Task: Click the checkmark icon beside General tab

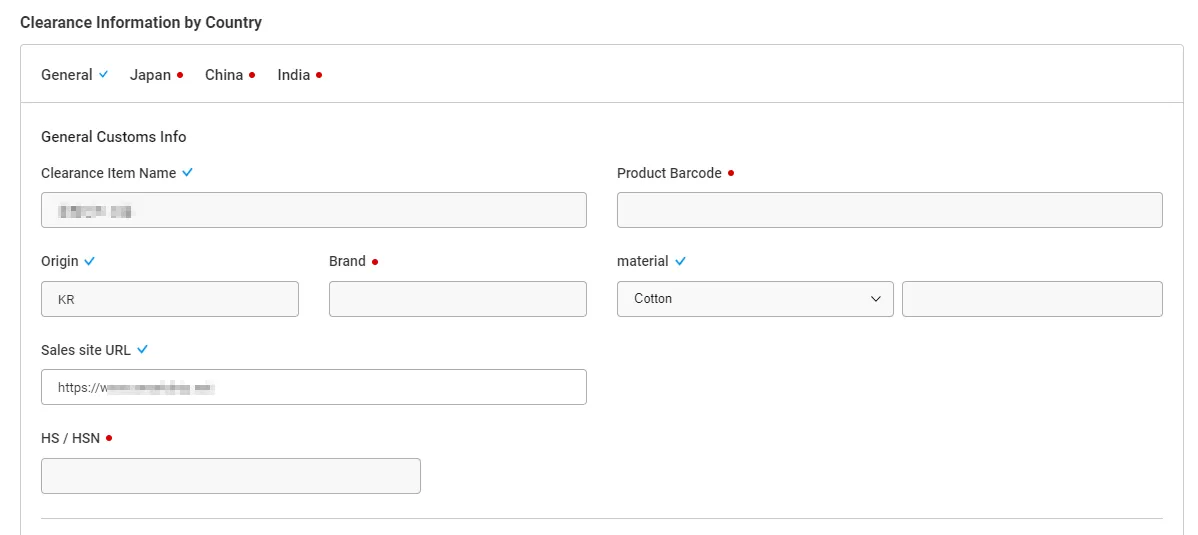Action: point(104,75)
